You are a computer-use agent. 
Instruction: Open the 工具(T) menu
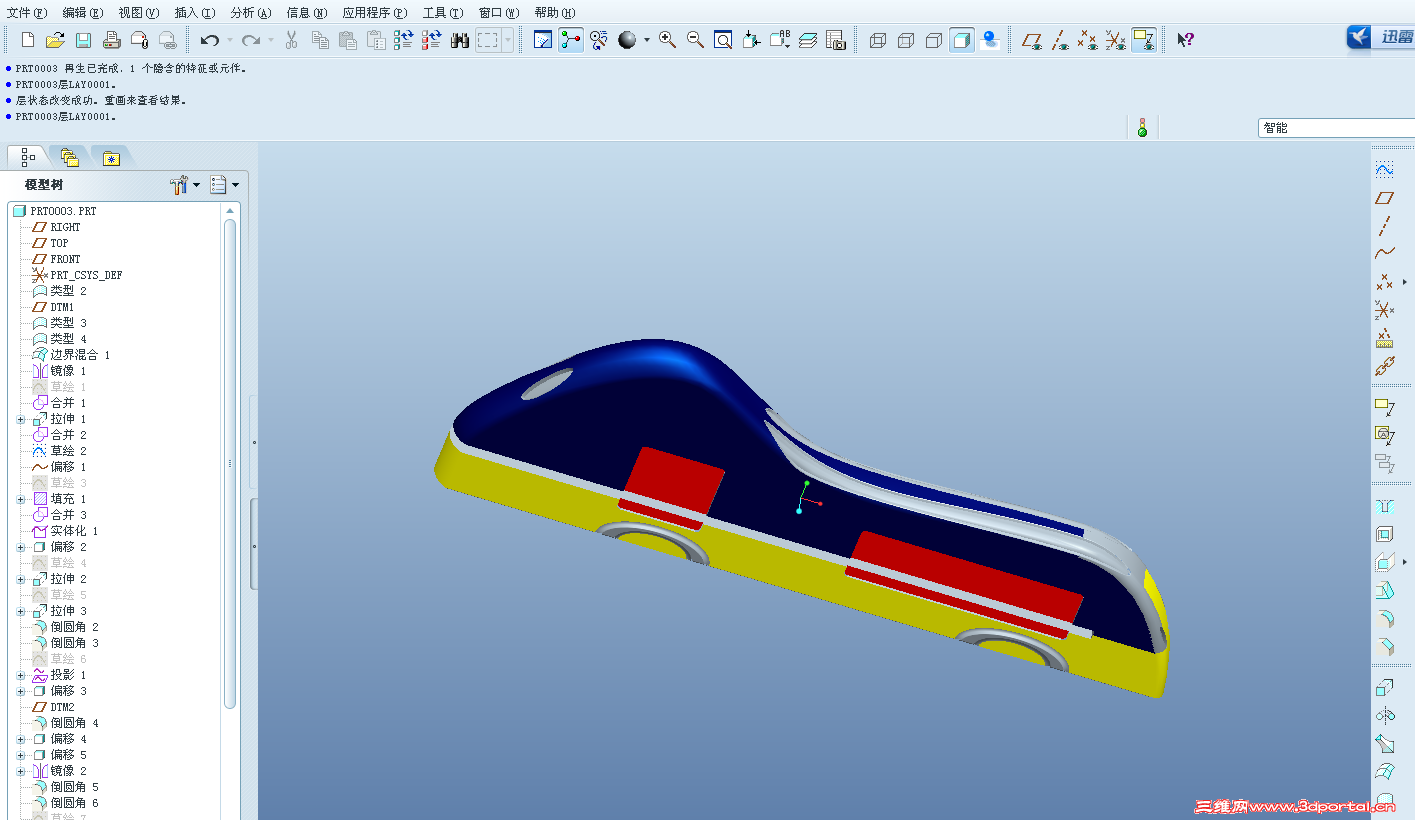tap(443, 13)
